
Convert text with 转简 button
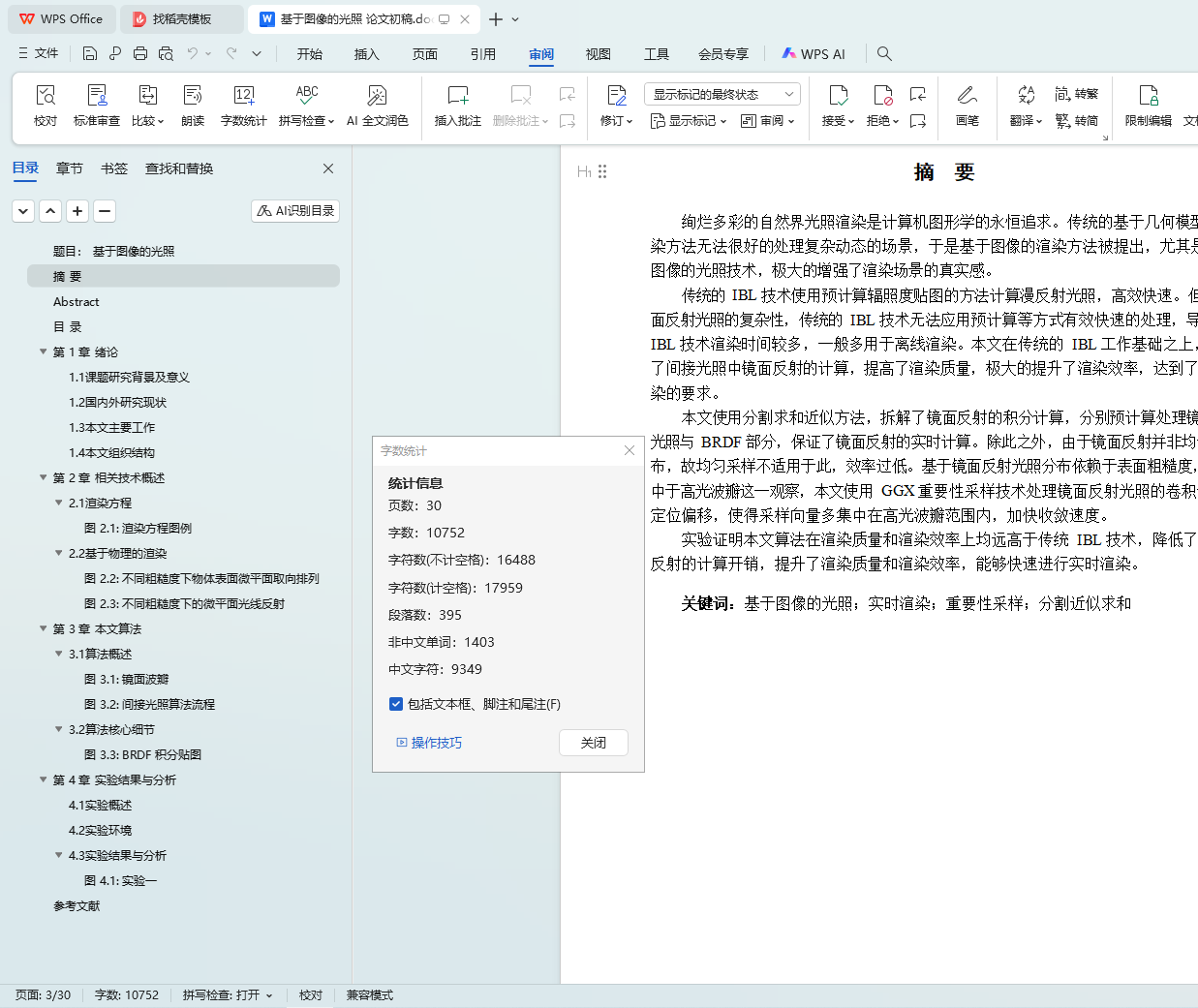click(1077, 121)
